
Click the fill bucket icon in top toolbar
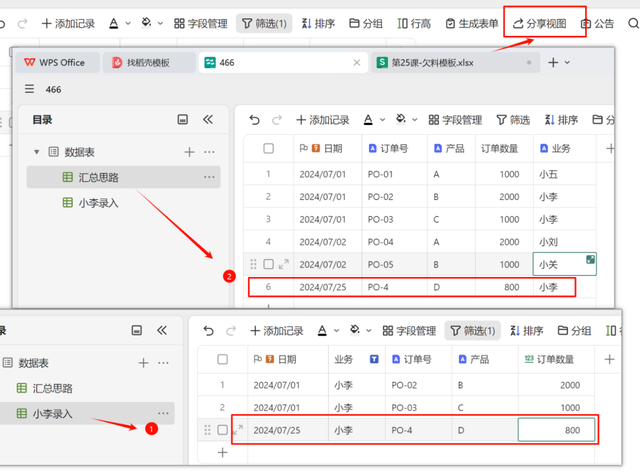click(x=146, y=23)
